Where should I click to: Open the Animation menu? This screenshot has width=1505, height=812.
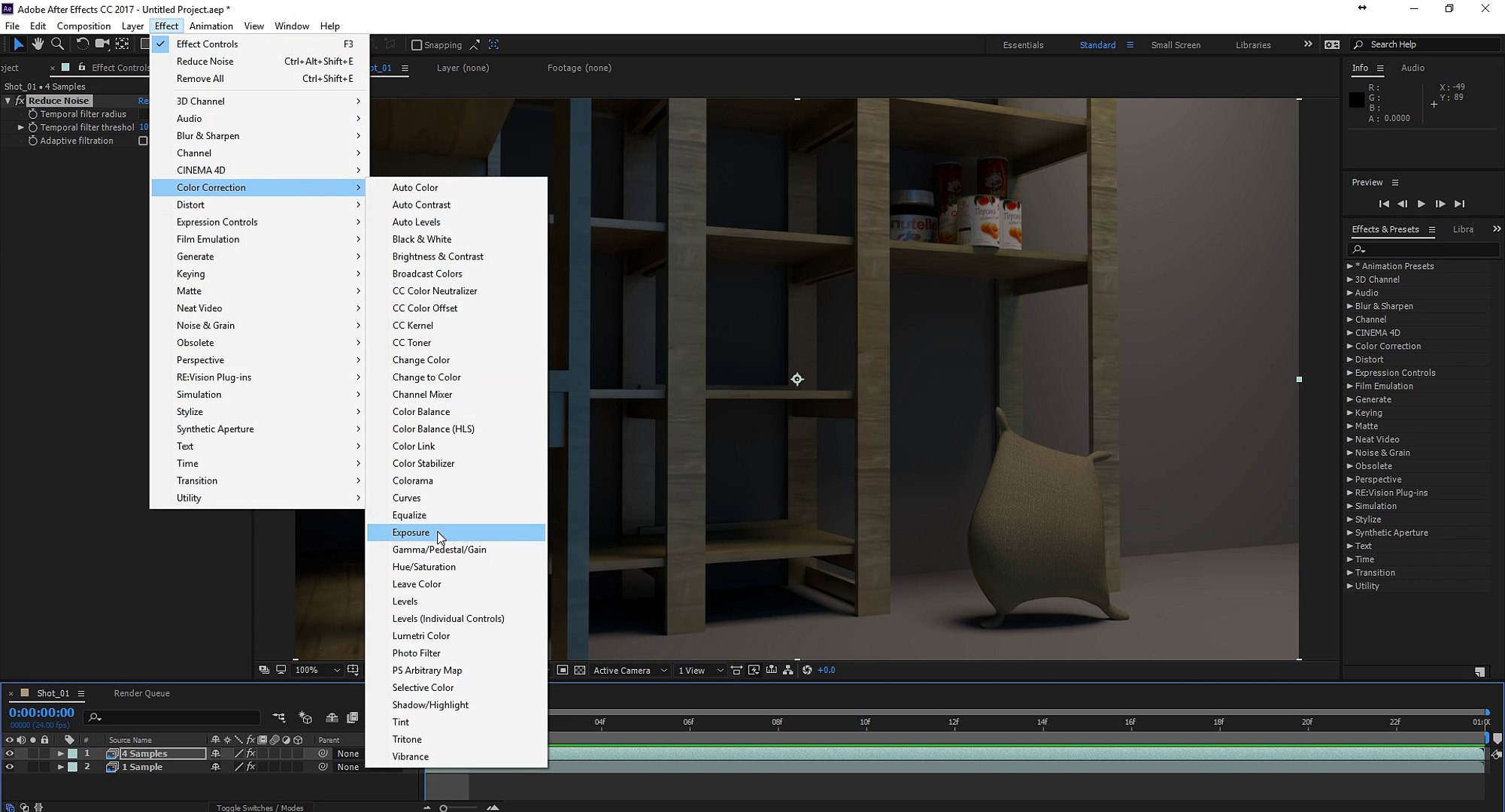[x=211, y=26]
